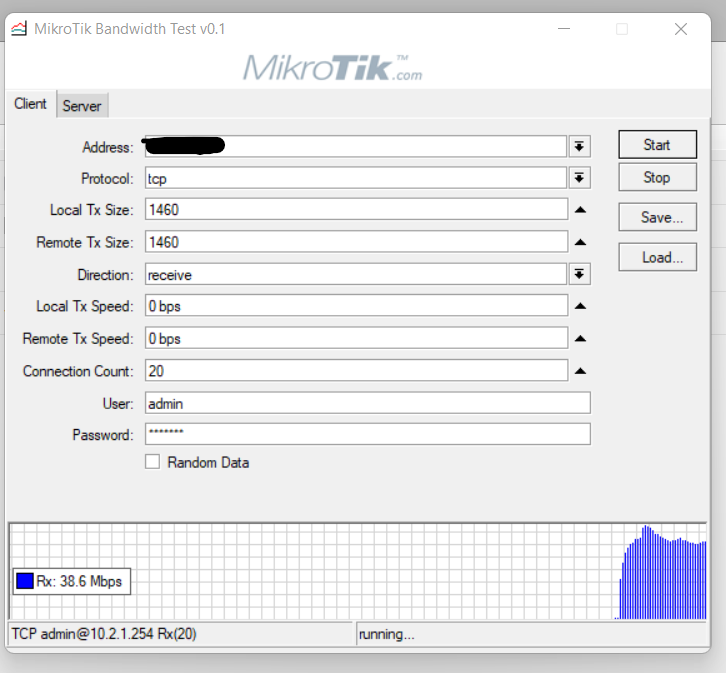Click the MikroTik.com logo
Viewport: 726px width, 673px height.
point(333,68)
